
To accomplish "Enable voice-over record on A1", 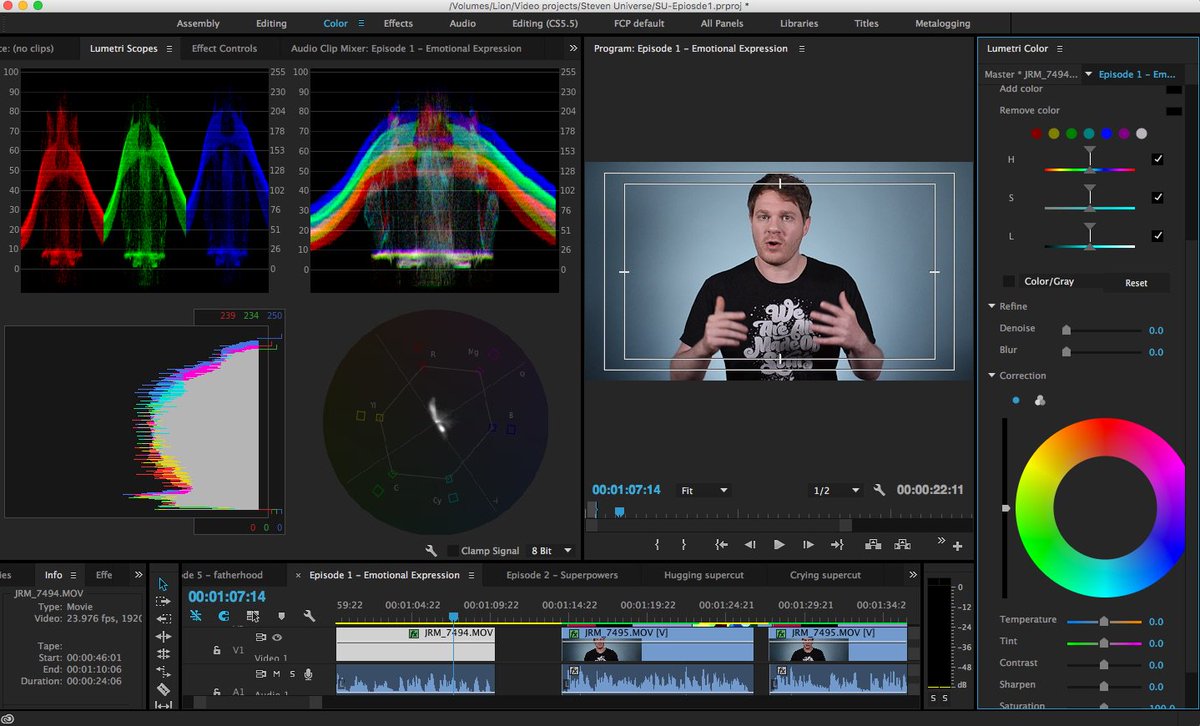I will 308,674.
